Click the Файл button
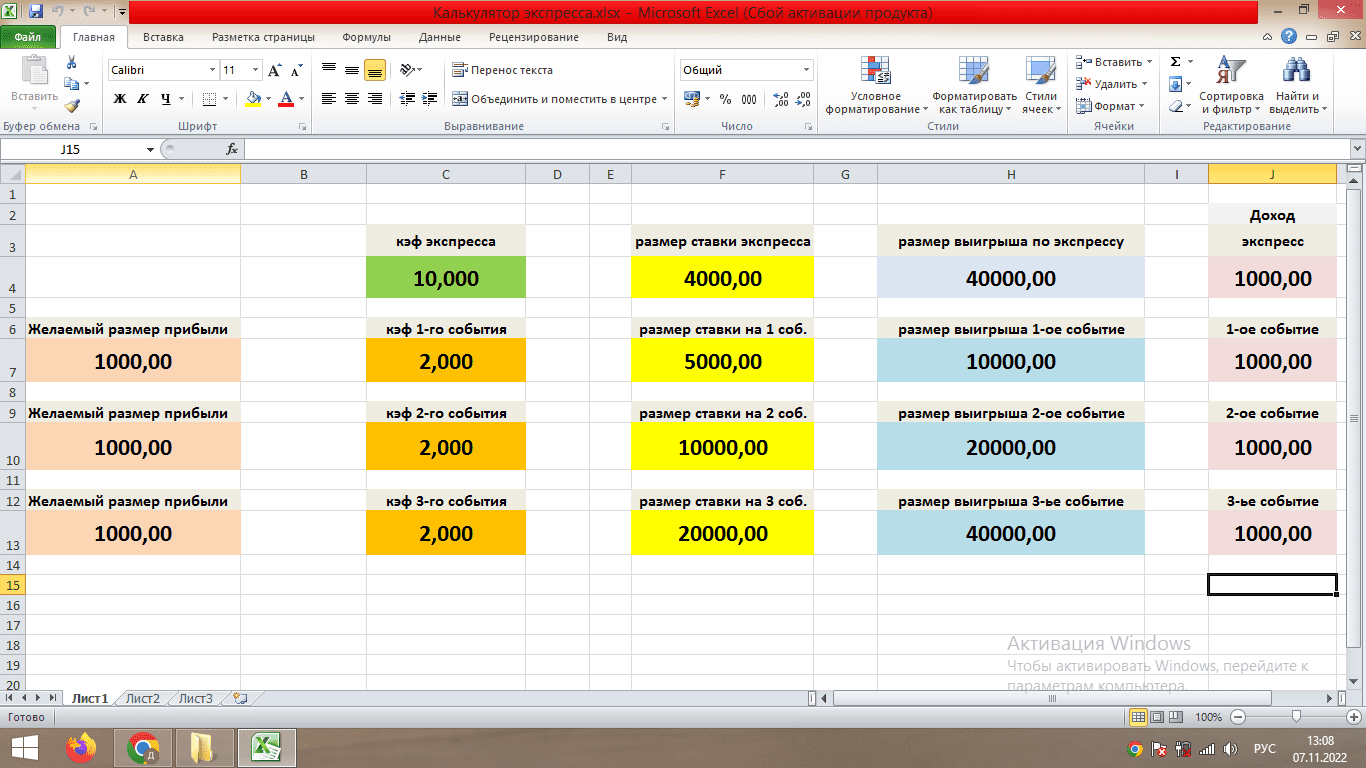 click(28, 37)
